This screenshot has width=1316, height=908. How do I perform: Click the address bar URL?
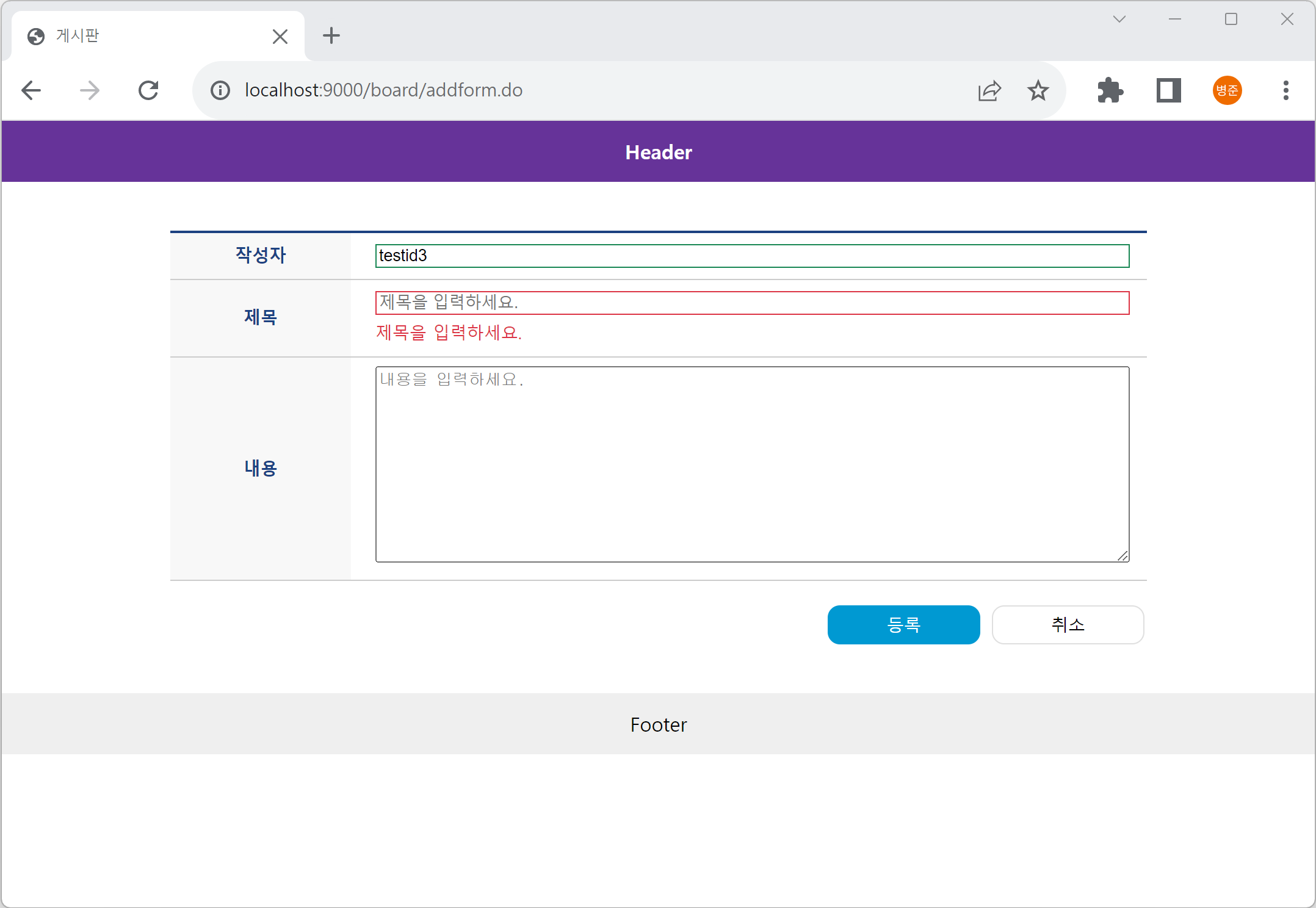point(383,90)
